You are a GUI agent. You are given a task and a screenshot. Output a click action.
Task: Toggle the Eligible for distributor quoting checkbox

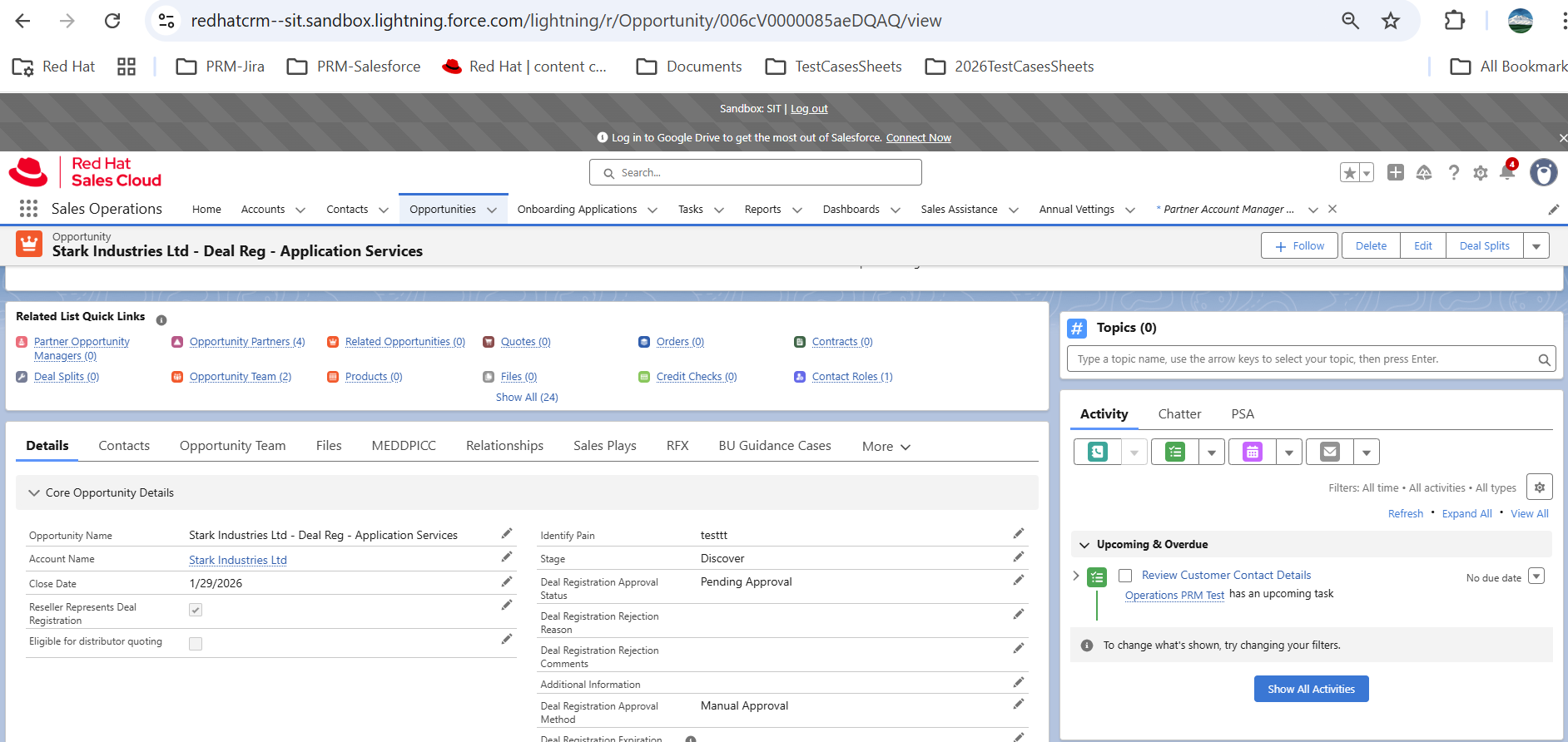click(x=196, y=643)
